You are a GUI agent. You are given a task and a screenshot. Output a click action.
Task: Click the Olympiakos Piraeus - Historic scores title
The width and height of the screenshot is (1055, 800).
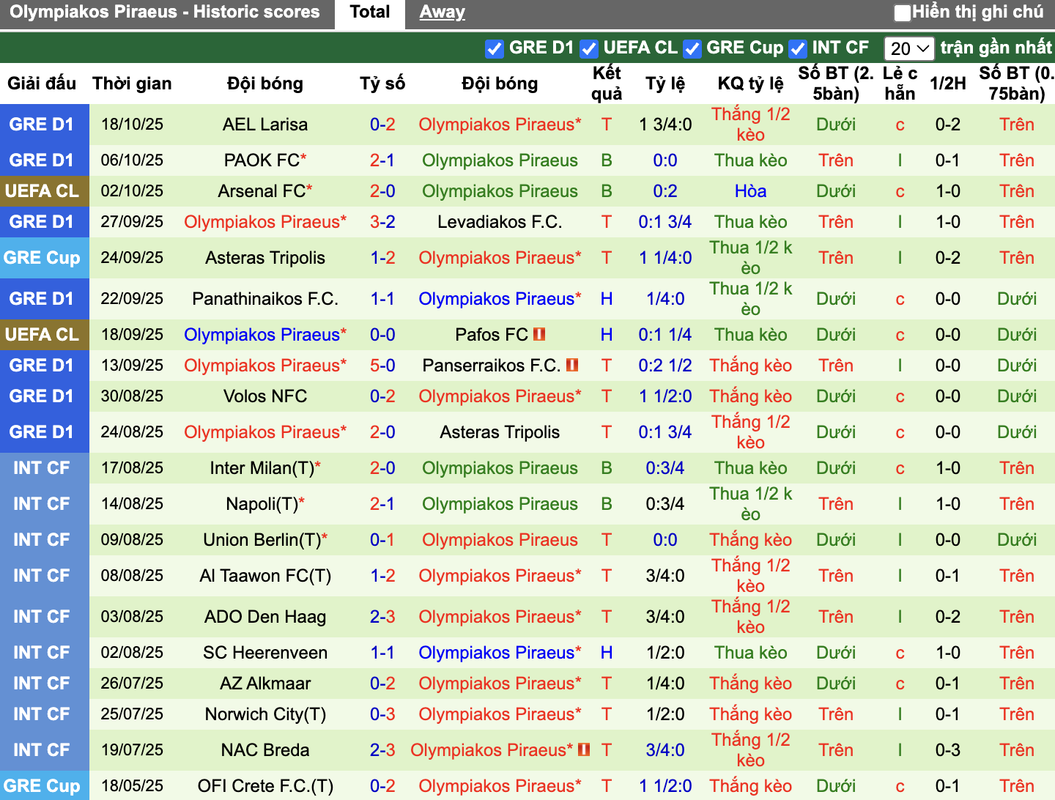tap(164, 12)
